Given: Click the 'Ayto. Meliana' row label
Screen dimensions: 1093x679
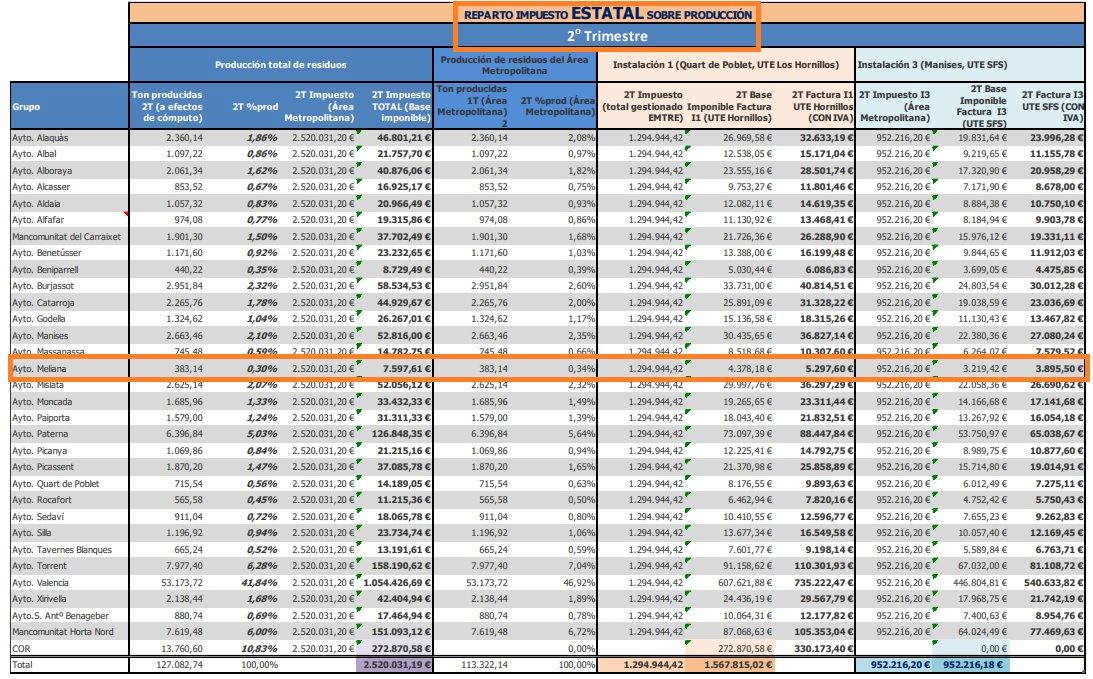Looking at the screenshot, I should point(68,369).
